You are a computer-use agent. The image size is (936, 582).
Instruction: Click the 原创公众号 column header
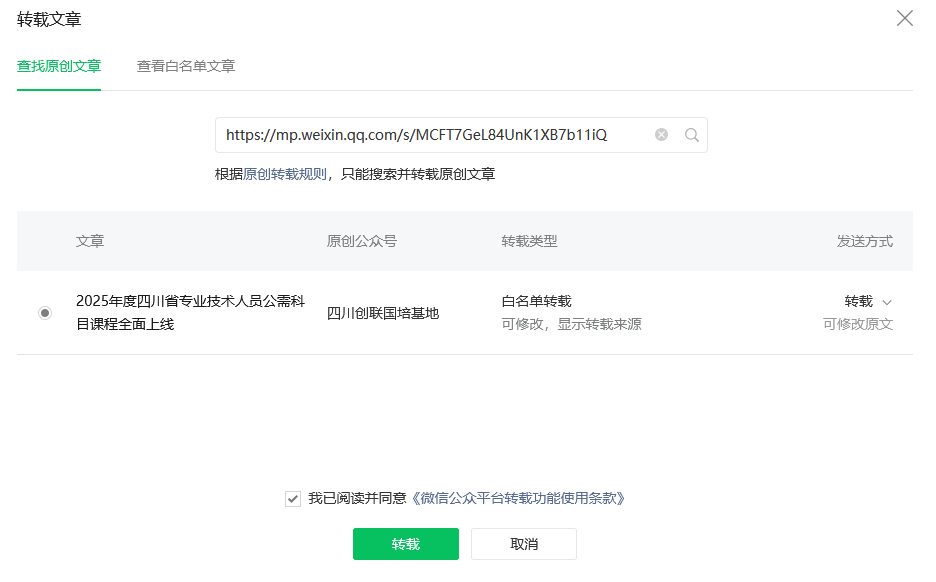pos(361,241)
